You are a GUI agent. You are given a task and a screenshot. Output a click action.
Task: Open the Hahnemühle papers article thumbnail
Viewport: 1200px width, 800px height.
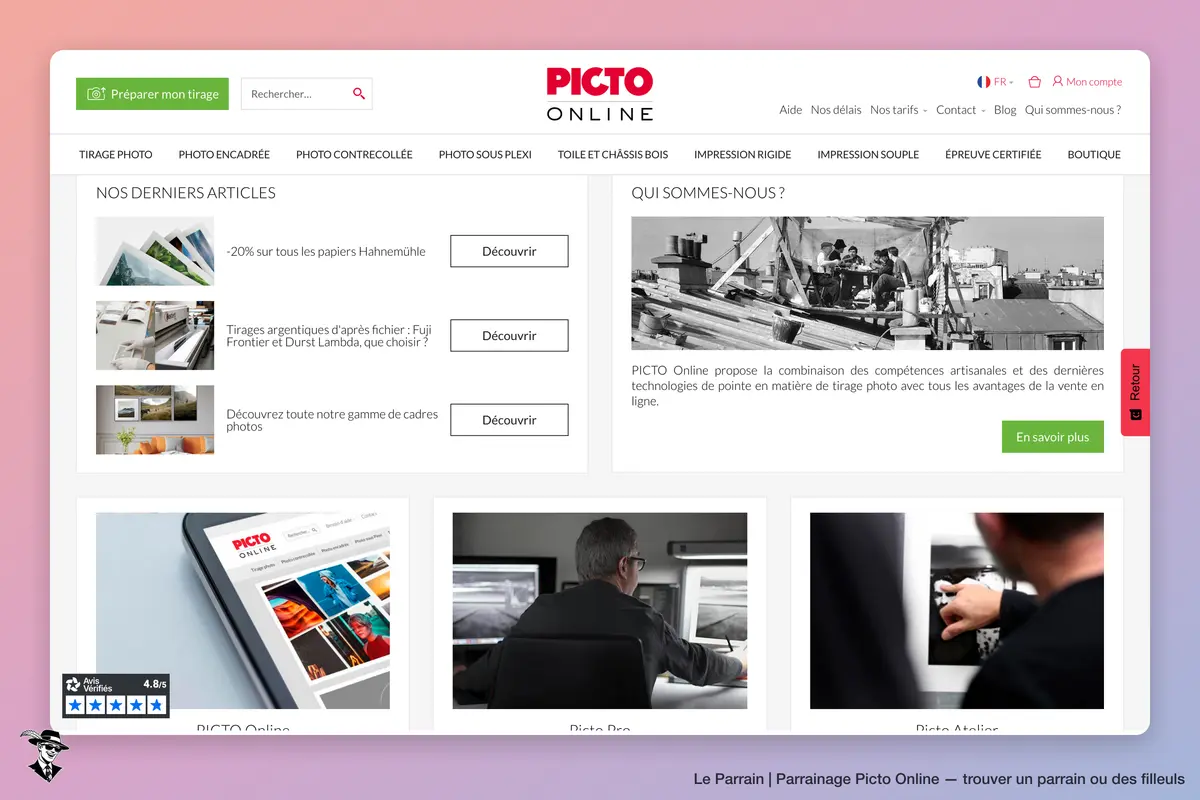click(x=155, y=251)
